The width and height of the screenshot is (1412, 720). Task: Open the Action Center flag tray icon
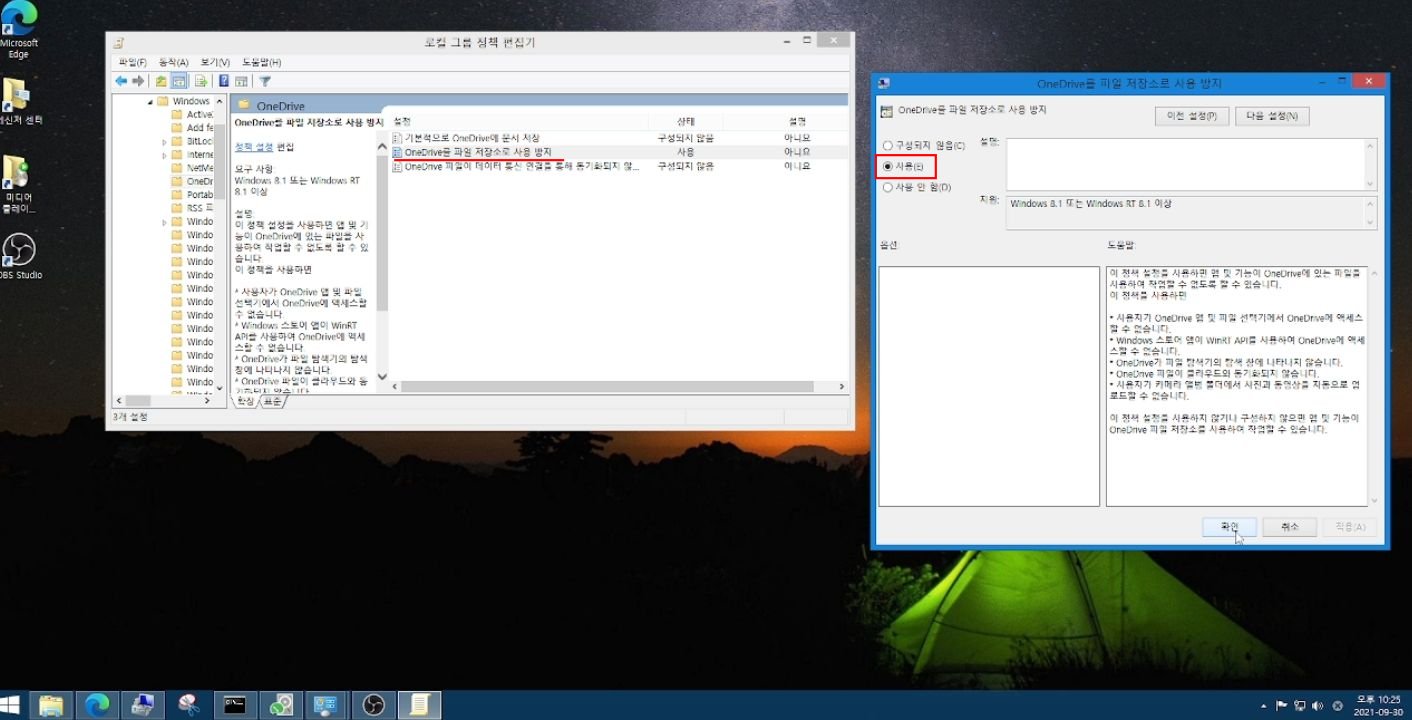[x=1282, y=706]
